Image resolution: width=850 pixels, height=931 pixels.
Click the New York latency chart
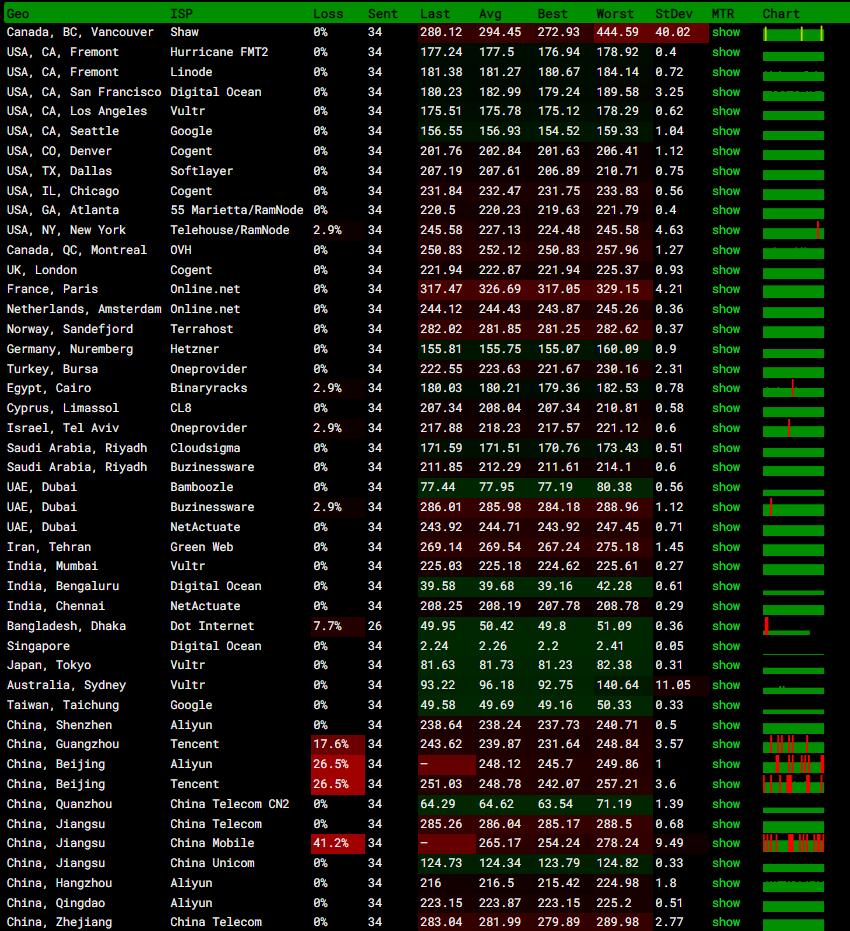(x=794, y=231)
